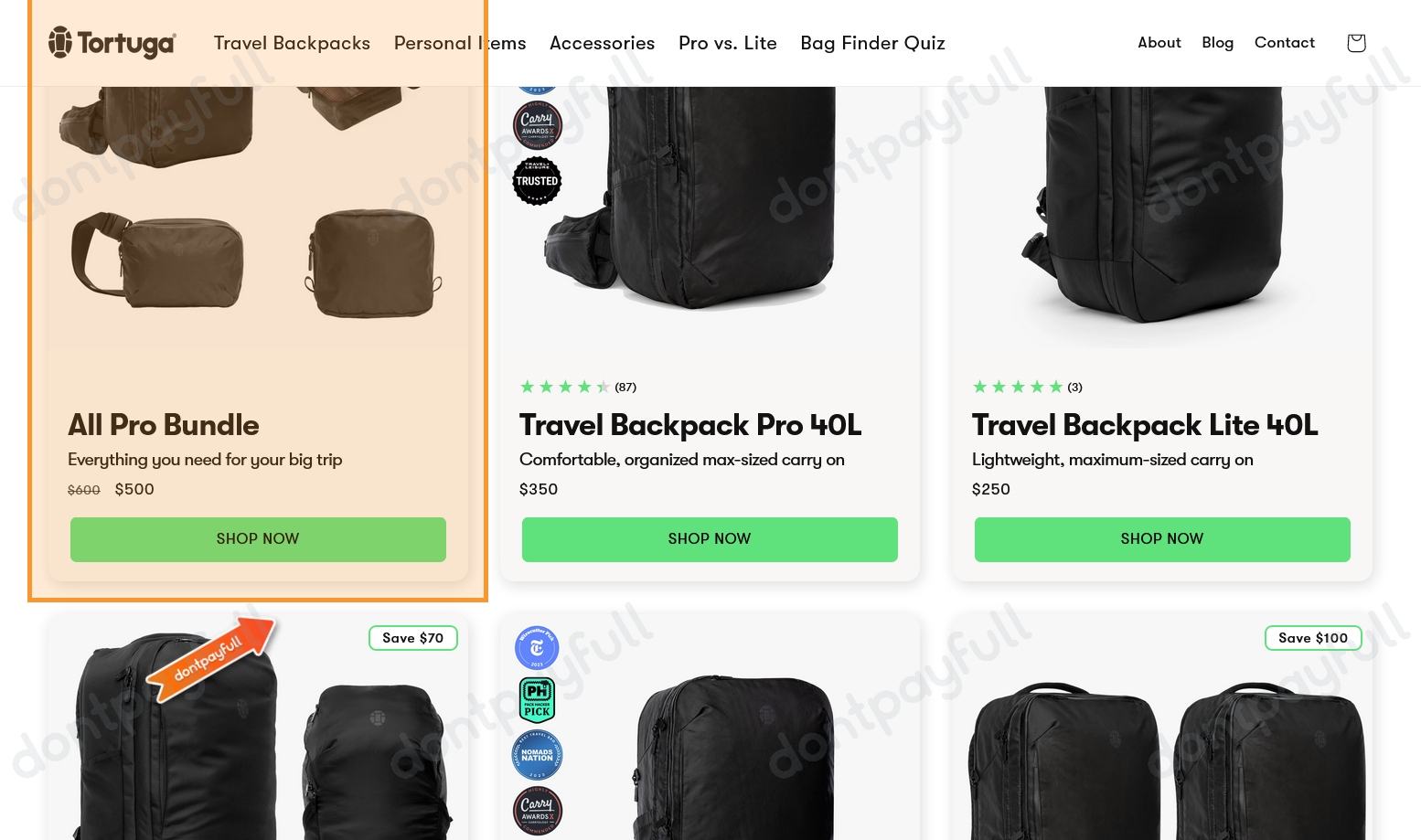Click the Wirecutter 2023 badge on lower product
Image resolution: width=1421 pixels, height=840 pixels.
point(537,648)
